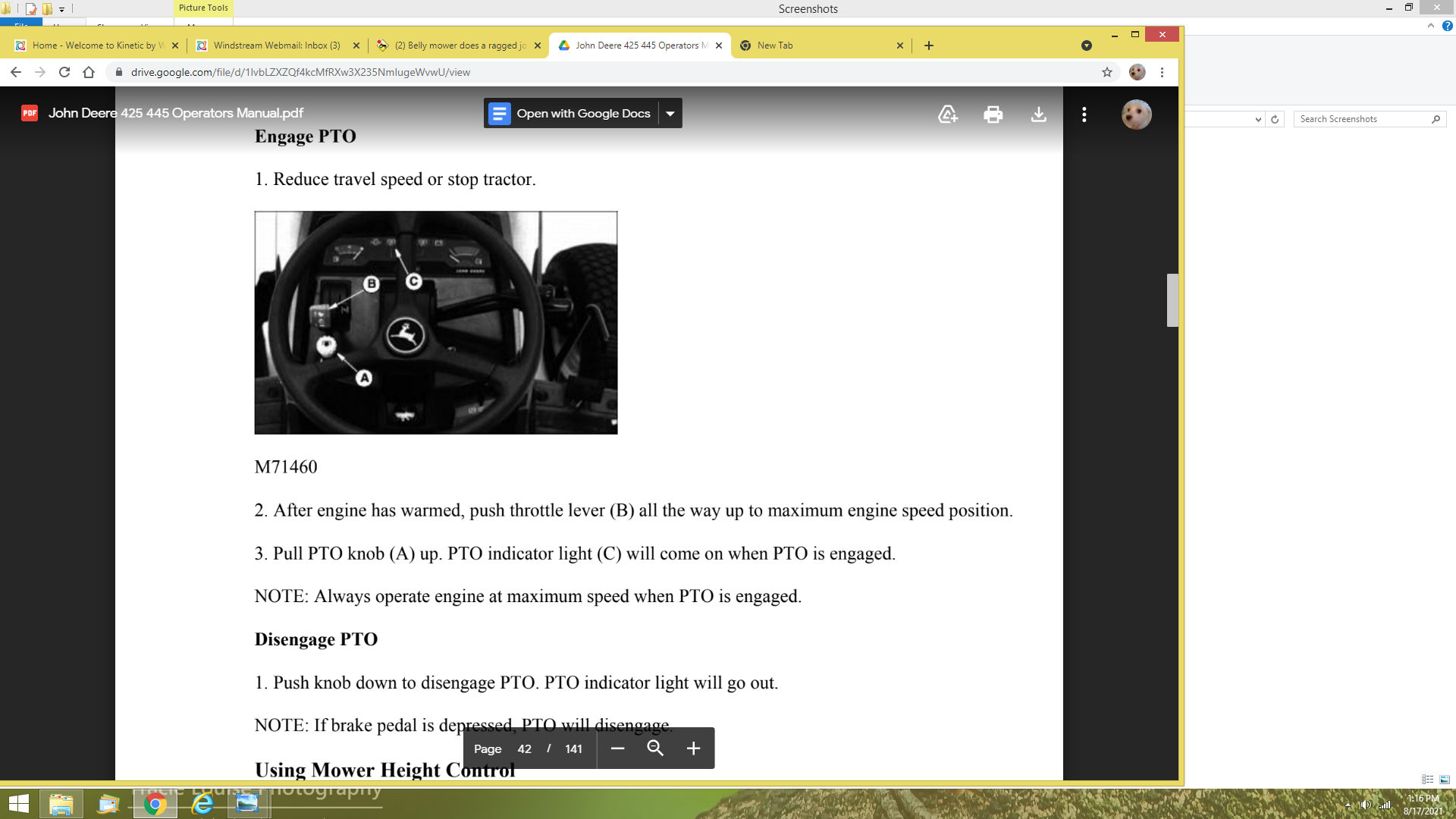The image size is (1456, 819).
Task: Open a new browser tab
Action: click(x=928, y=45)
